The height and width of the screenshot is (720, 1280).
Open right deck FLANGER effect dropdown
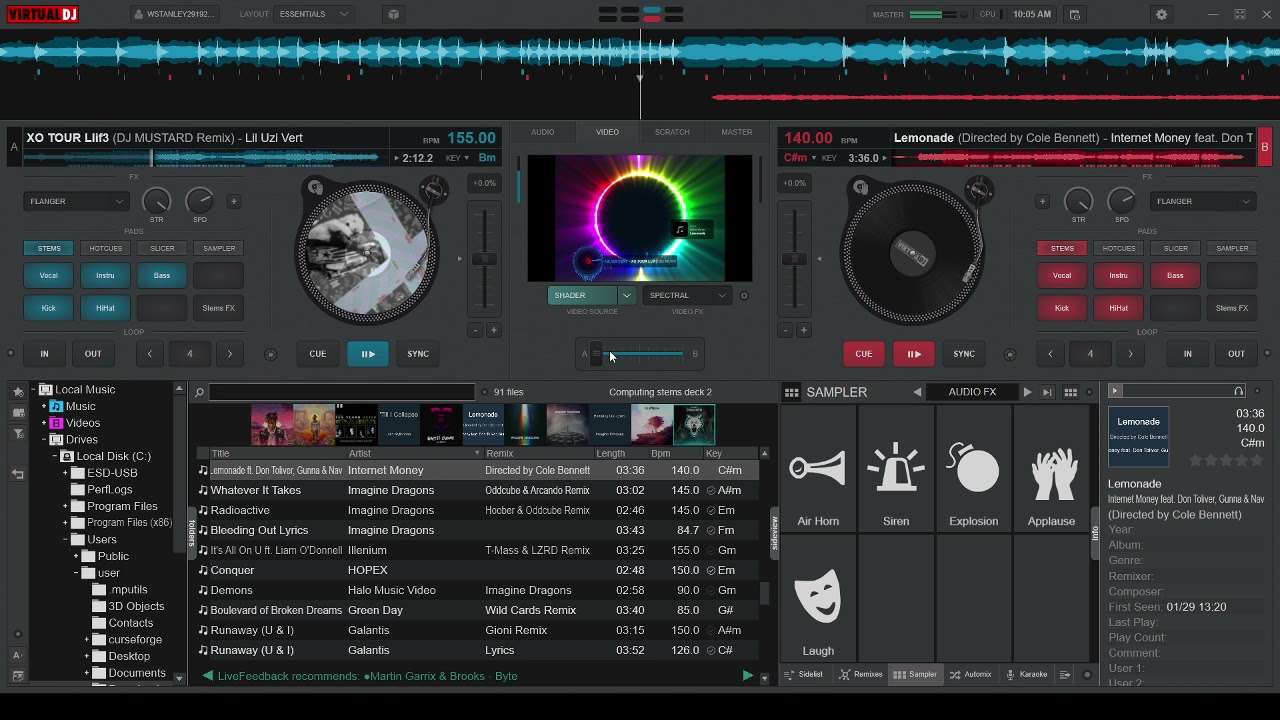pos(1203,201)
